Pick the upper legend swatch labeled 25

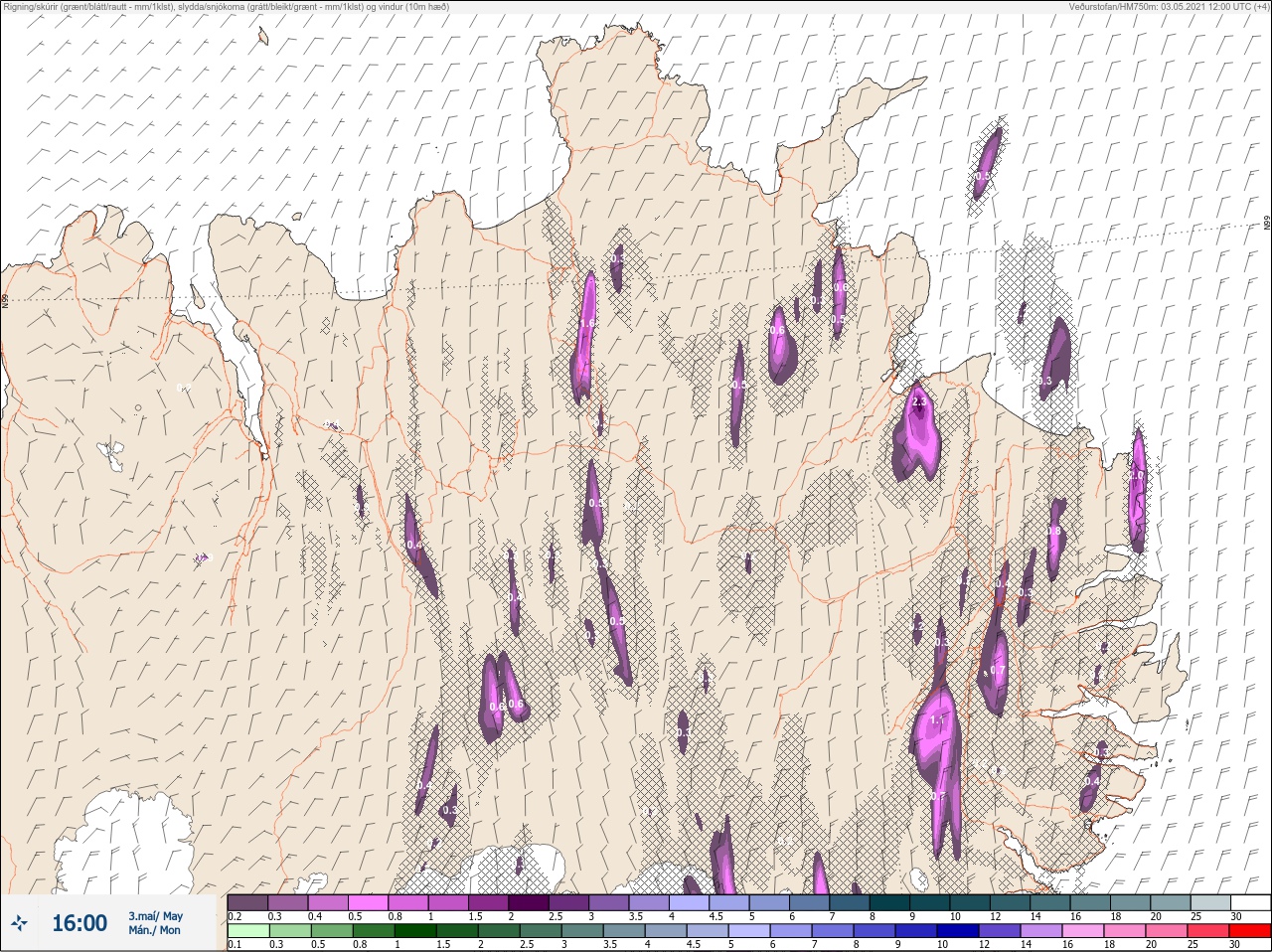click(x=1210, y=902)
